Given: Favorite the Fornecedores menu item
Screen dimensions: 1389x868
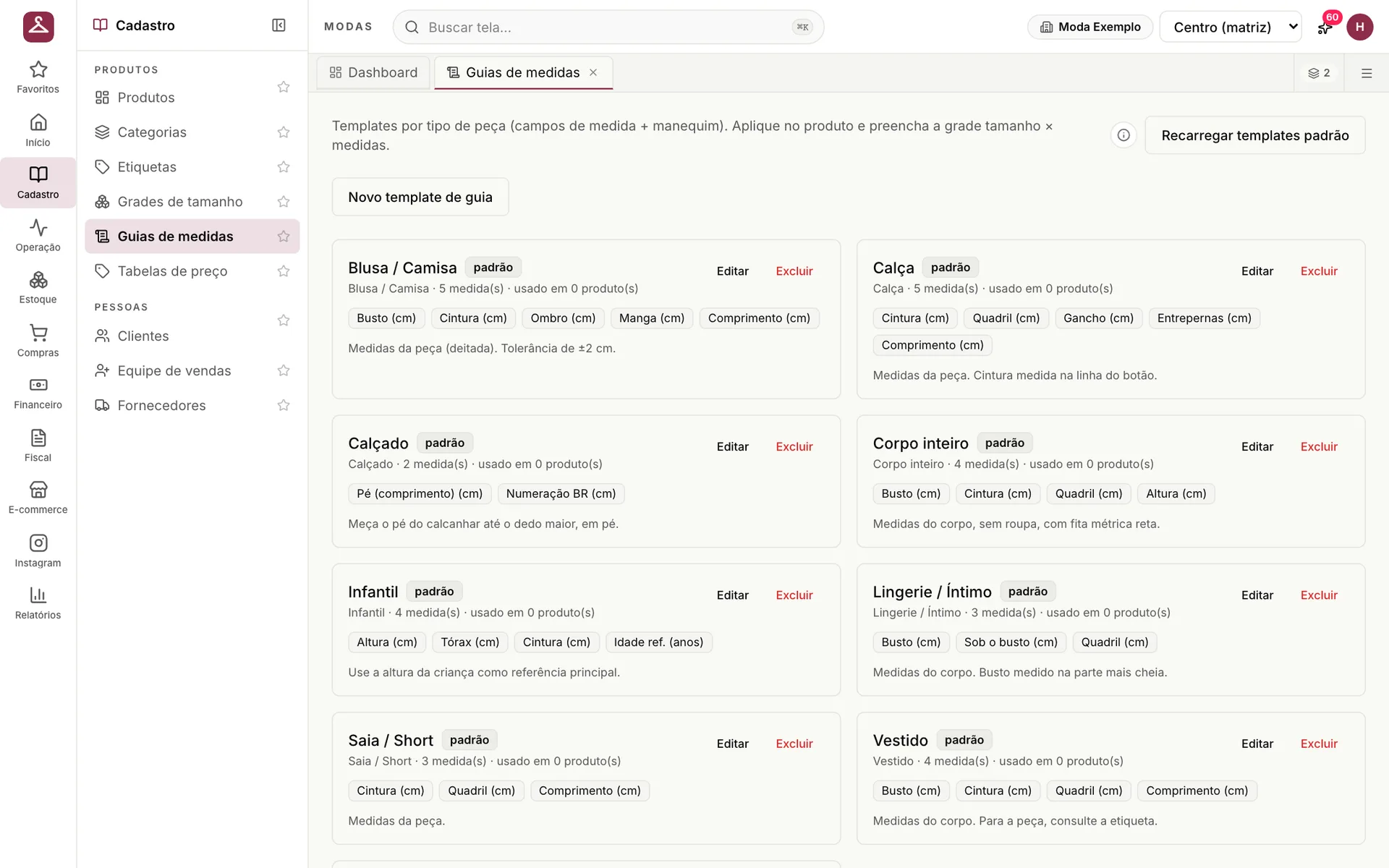Looking at the screenshot, I should point(284,406).
